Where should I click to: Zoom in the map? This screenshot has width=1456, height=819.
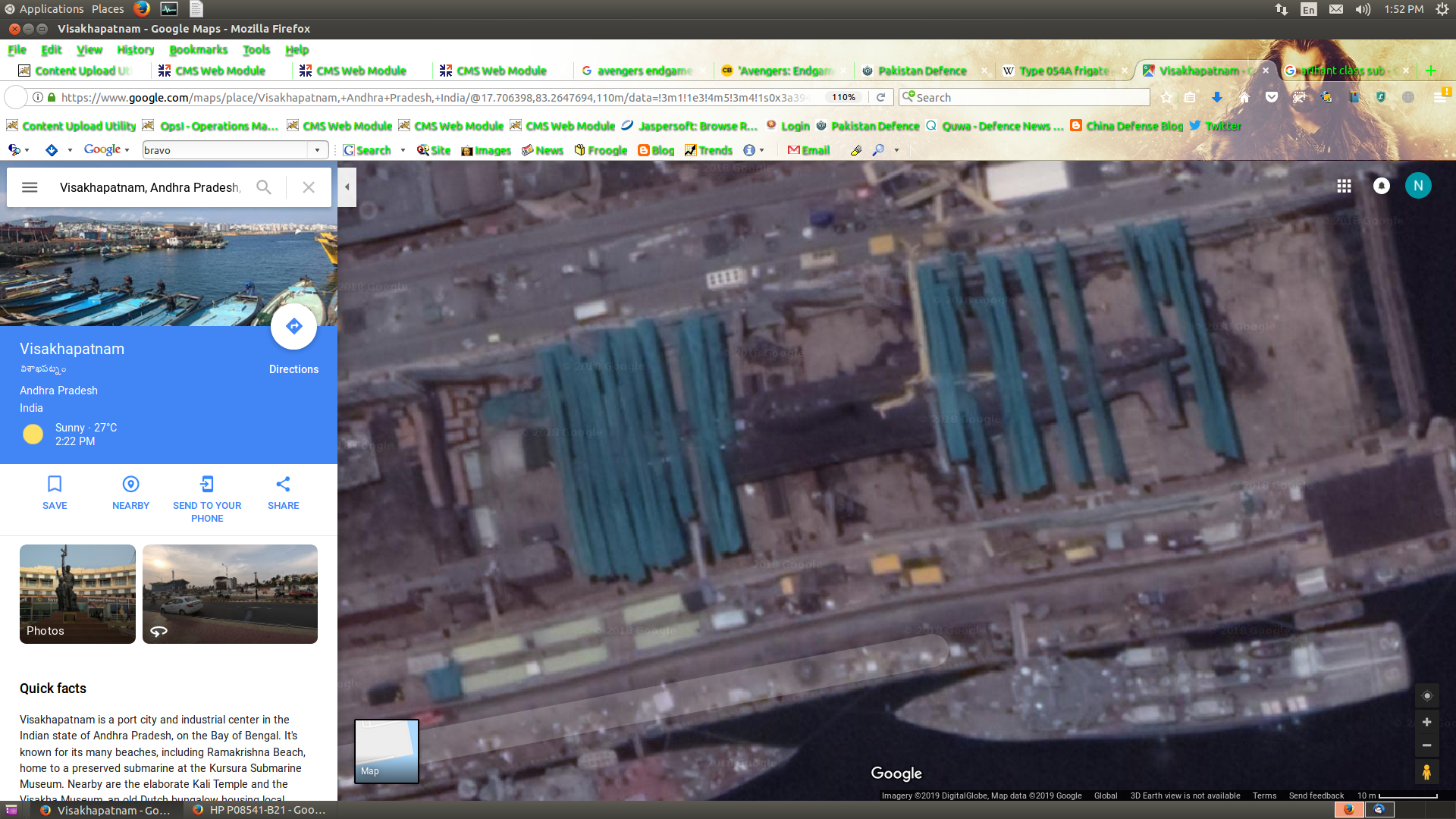[x=1426, y=722]
